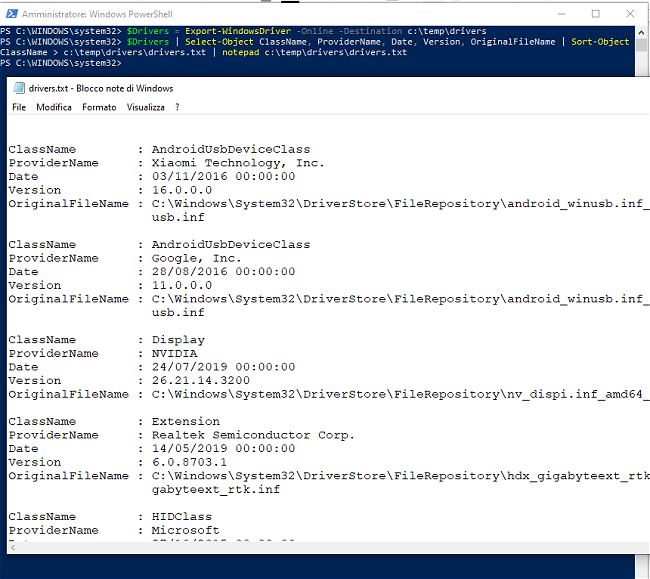Click 'Select-Object' in PowerShell command

click(x=219, y=42)
